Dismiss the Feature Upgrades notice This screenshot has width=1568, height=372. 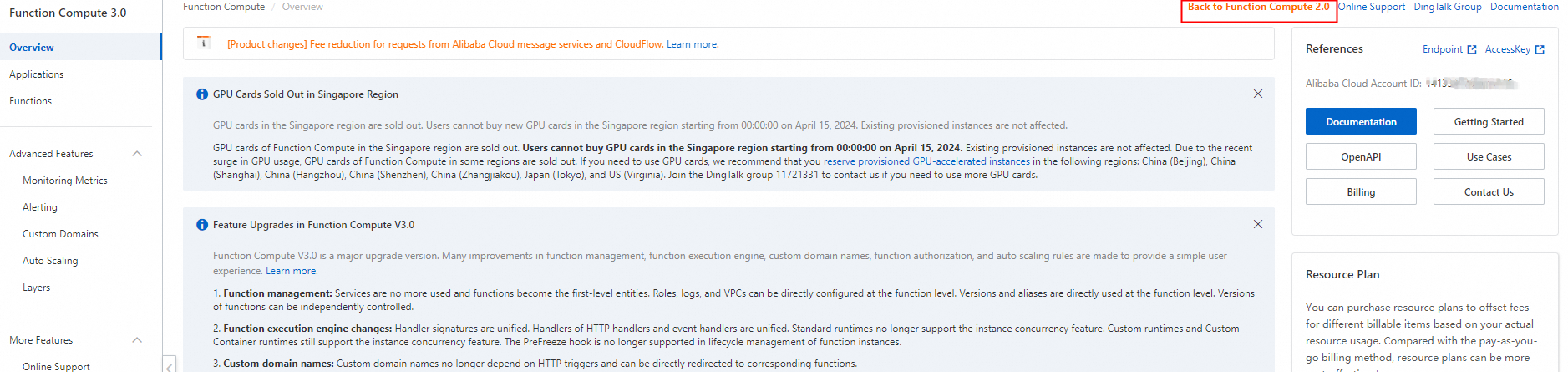pos(1257,224)
